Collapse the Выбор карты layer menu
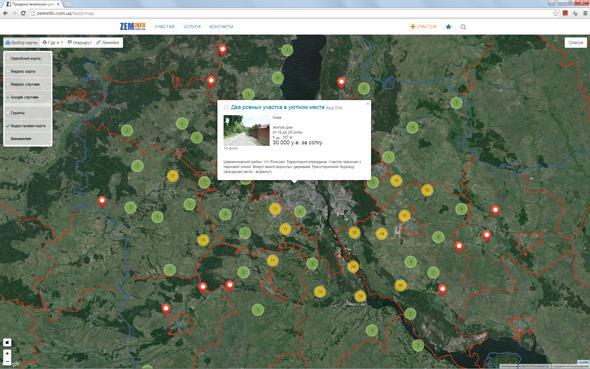The width and height of the screenshot is (590, 369). (x=21, y=43)
